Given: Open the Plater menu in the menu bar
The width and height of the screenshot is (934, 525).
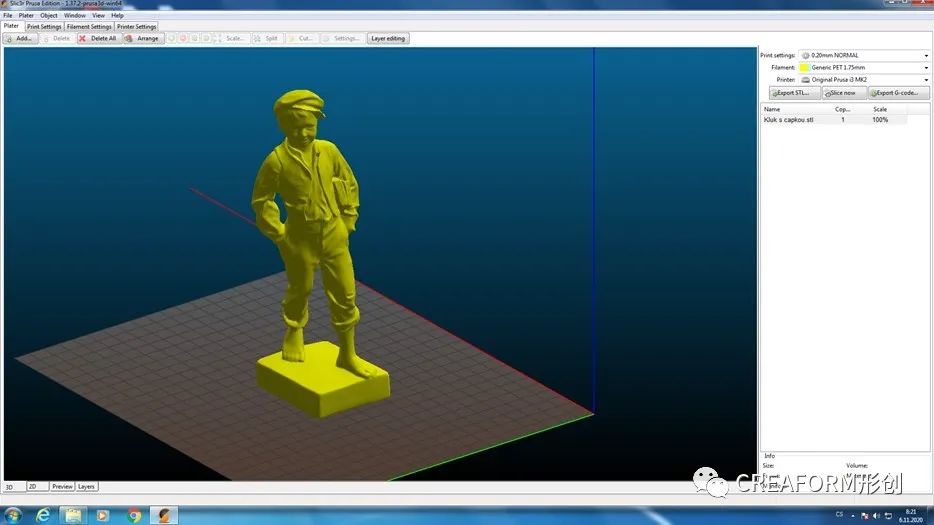Looking at the screenshot, I should [x=26, y=15].
